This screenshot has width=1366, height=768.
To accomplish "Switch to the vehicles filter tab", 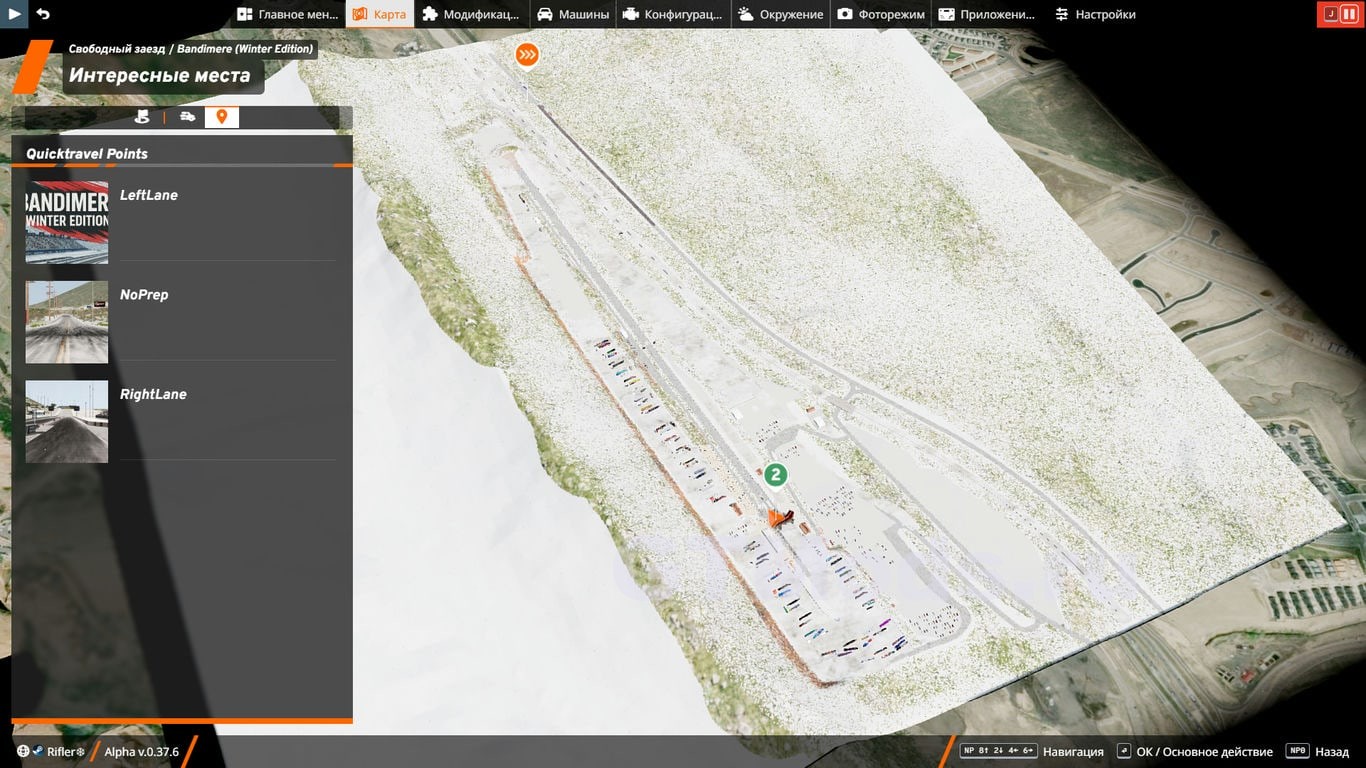I will click(187, 117).
